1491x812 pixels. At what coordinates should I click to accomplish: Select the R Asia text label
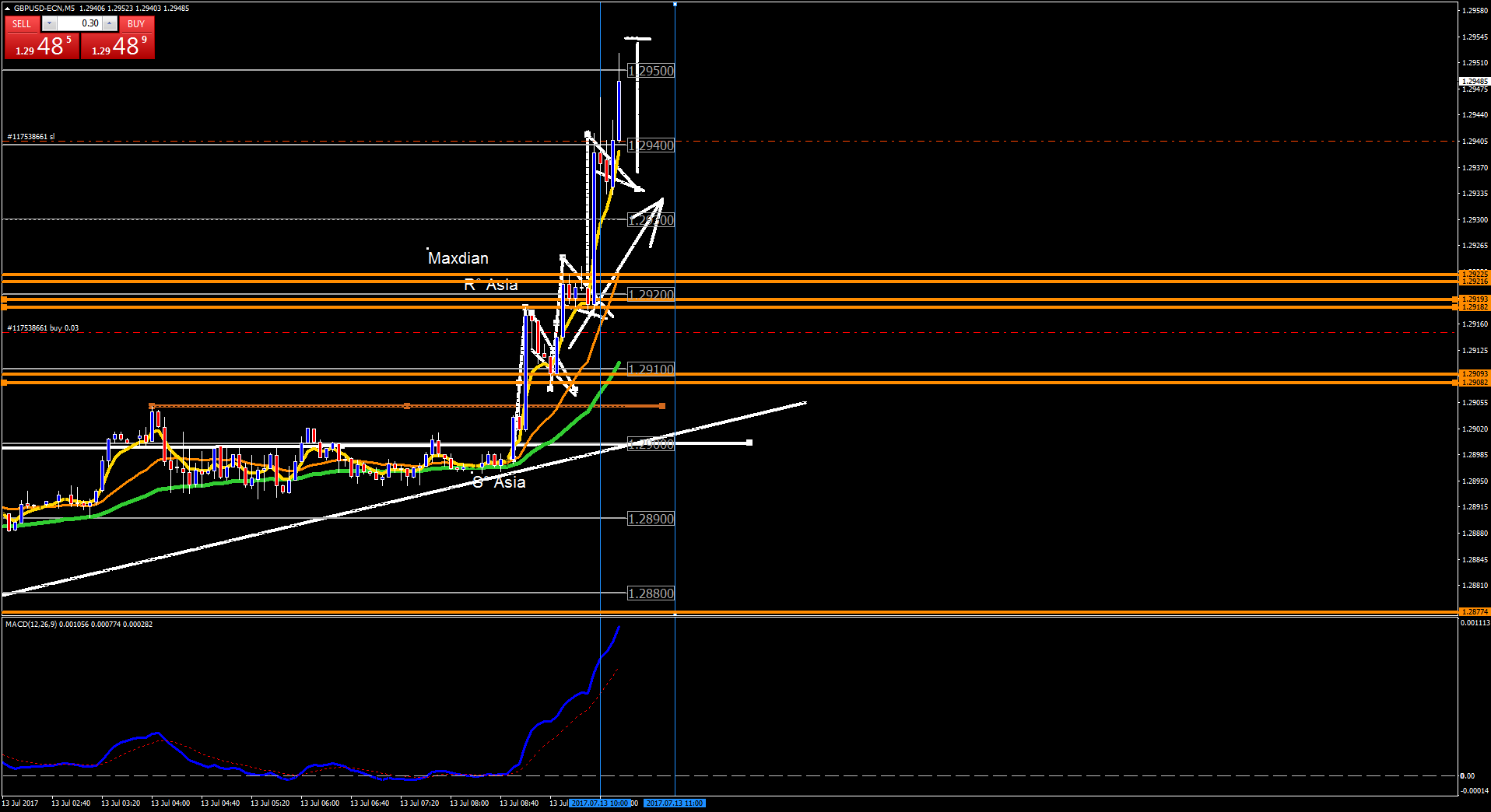click(491, 285)
